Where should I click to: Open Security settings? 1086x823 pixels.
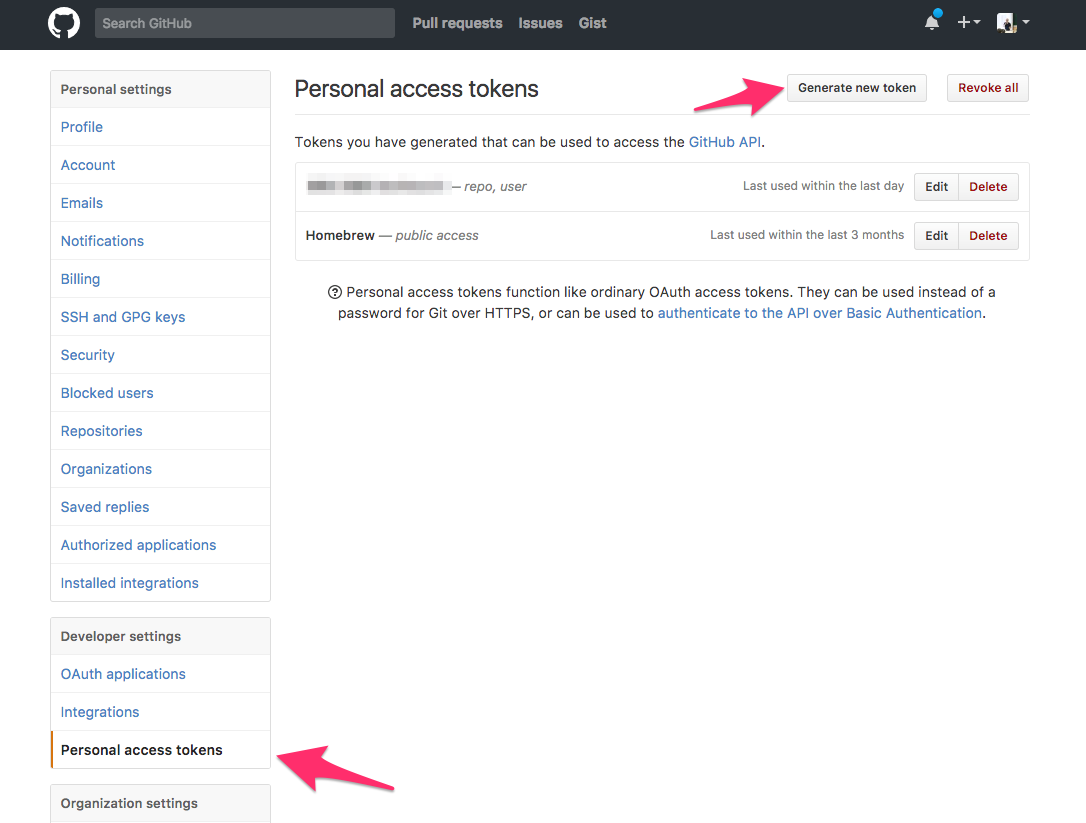coord(161,355)
